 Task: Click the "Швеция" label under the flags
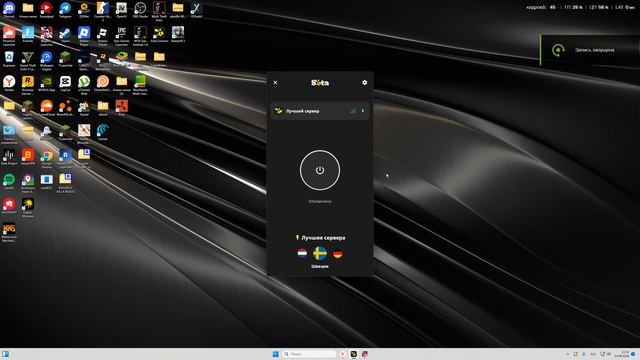320,266
